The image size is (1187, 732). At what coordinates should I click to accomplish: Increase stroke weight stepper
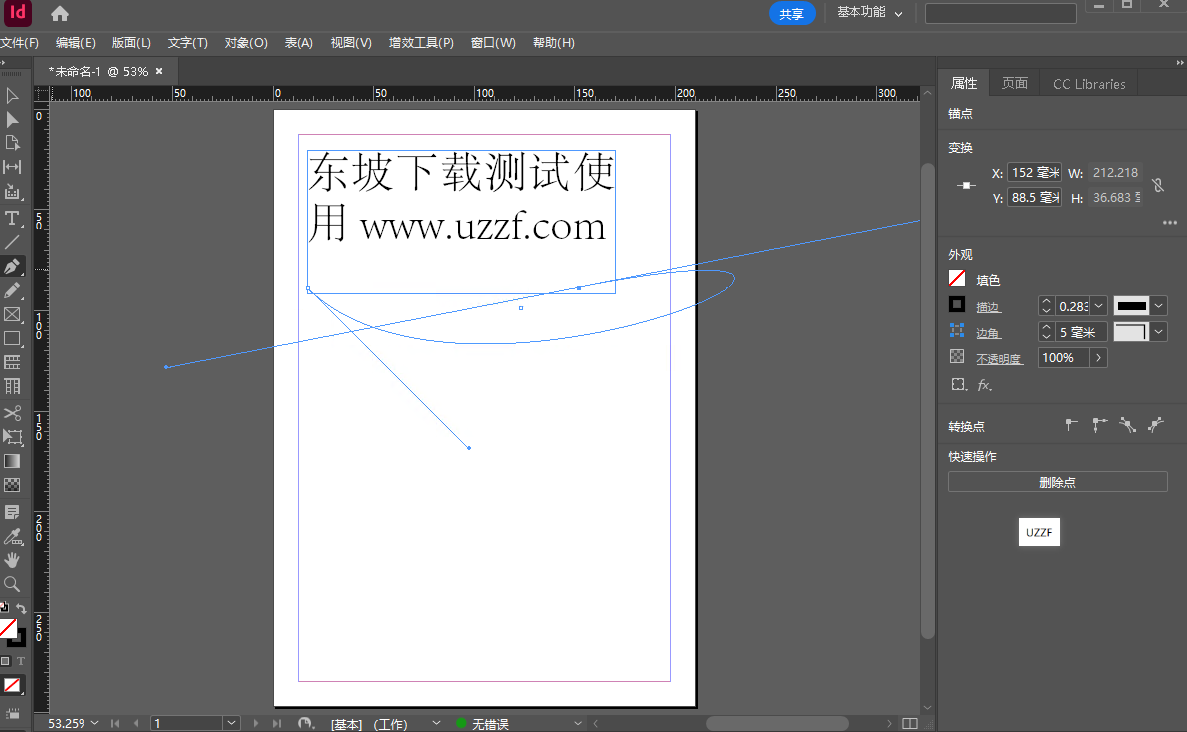coord(1046,301)
